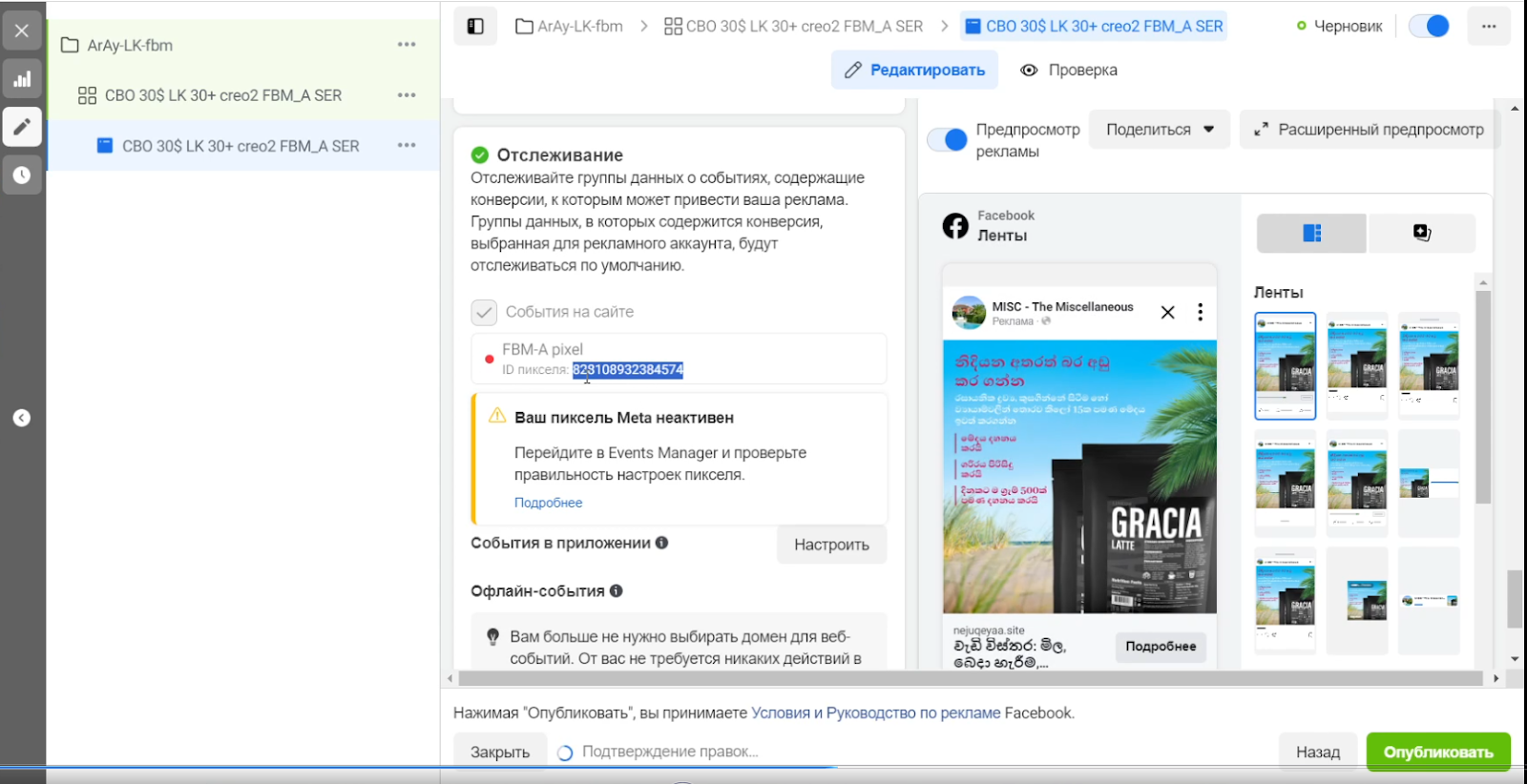Image resolution: width=1527 pixels, height=784 pixels.
Task: Click the green check icon beside Отслеживание
Action: (x=480, y=155)
